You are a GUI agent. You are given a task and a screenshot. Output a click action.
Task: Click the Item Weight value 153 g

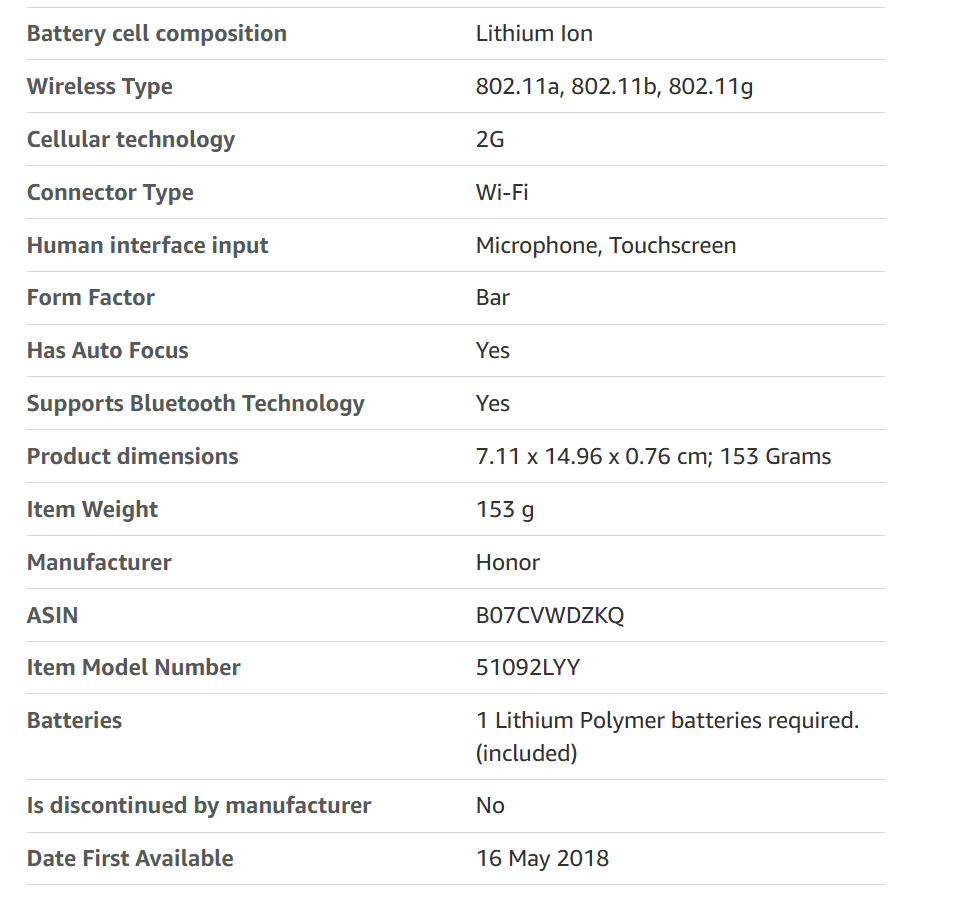(x=505, y=510)
